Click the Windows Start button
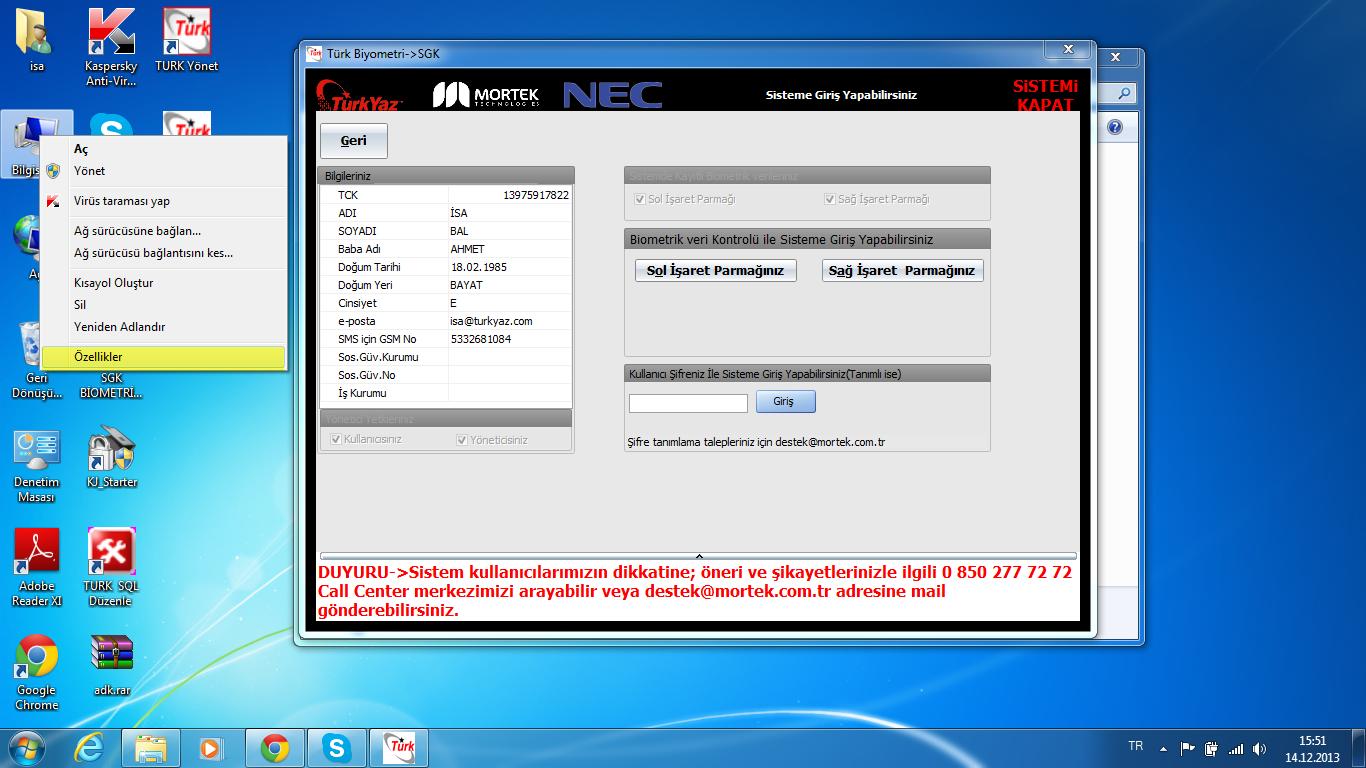This screenshot has width=1366, height=768. click(26, 747)
